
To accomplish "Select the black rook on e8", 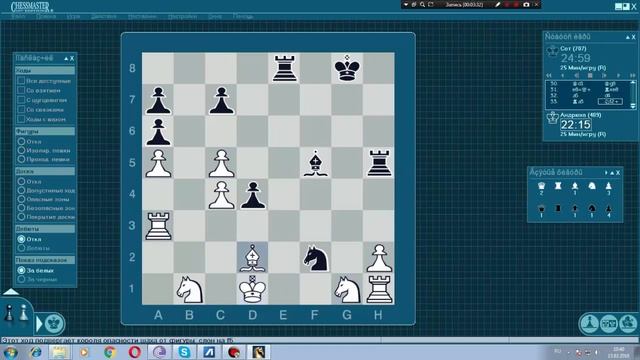I will click(284, 68).
